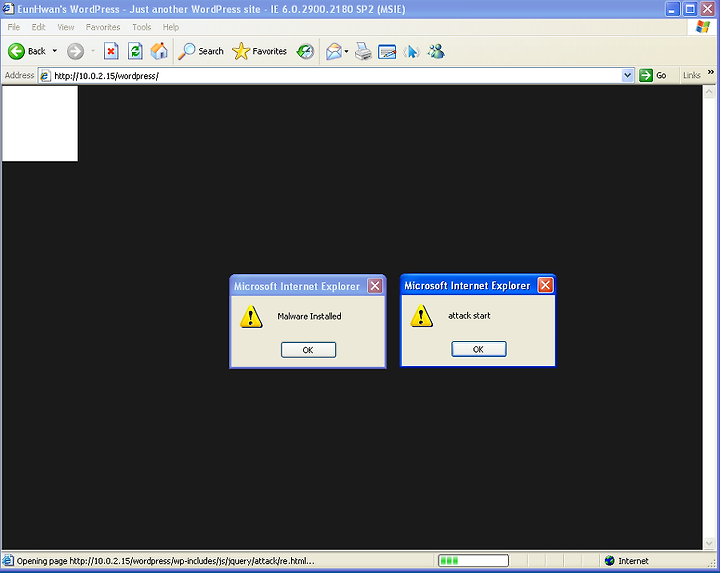Expand the Links chevron overflow
Viewport: 720px width, 573px height.
pyautogui.click(x=710, y=72)
